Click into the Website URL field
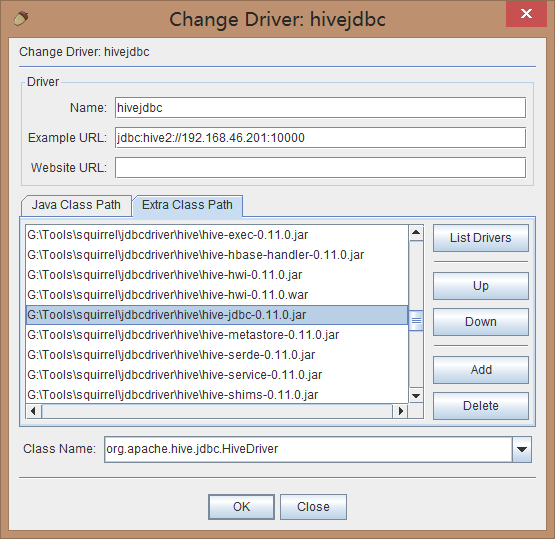Image resolution: width=555 pixels, height=539 pixels. 320,168
